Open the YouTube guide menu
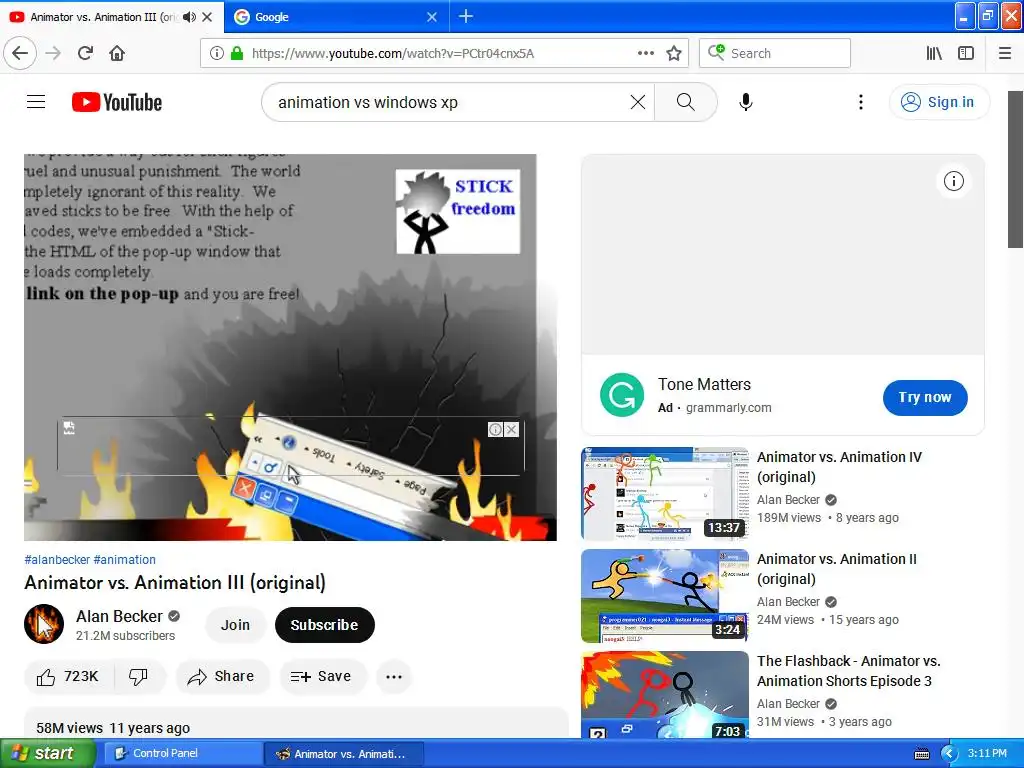The height and width of the screenshot is (768, 1024). pos(36,102)
